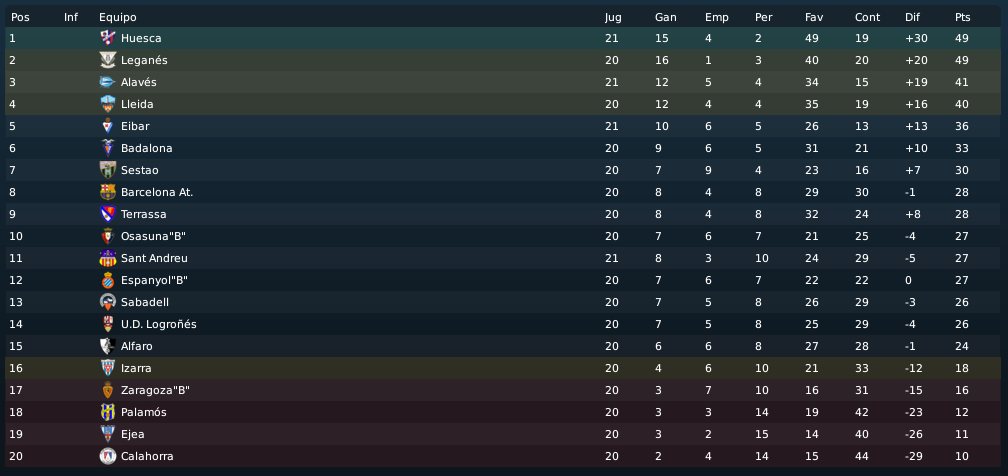The image size is (1008, 476).
Task: Click the Sant Andreu striped badge
Action: (x=107, y=258)
